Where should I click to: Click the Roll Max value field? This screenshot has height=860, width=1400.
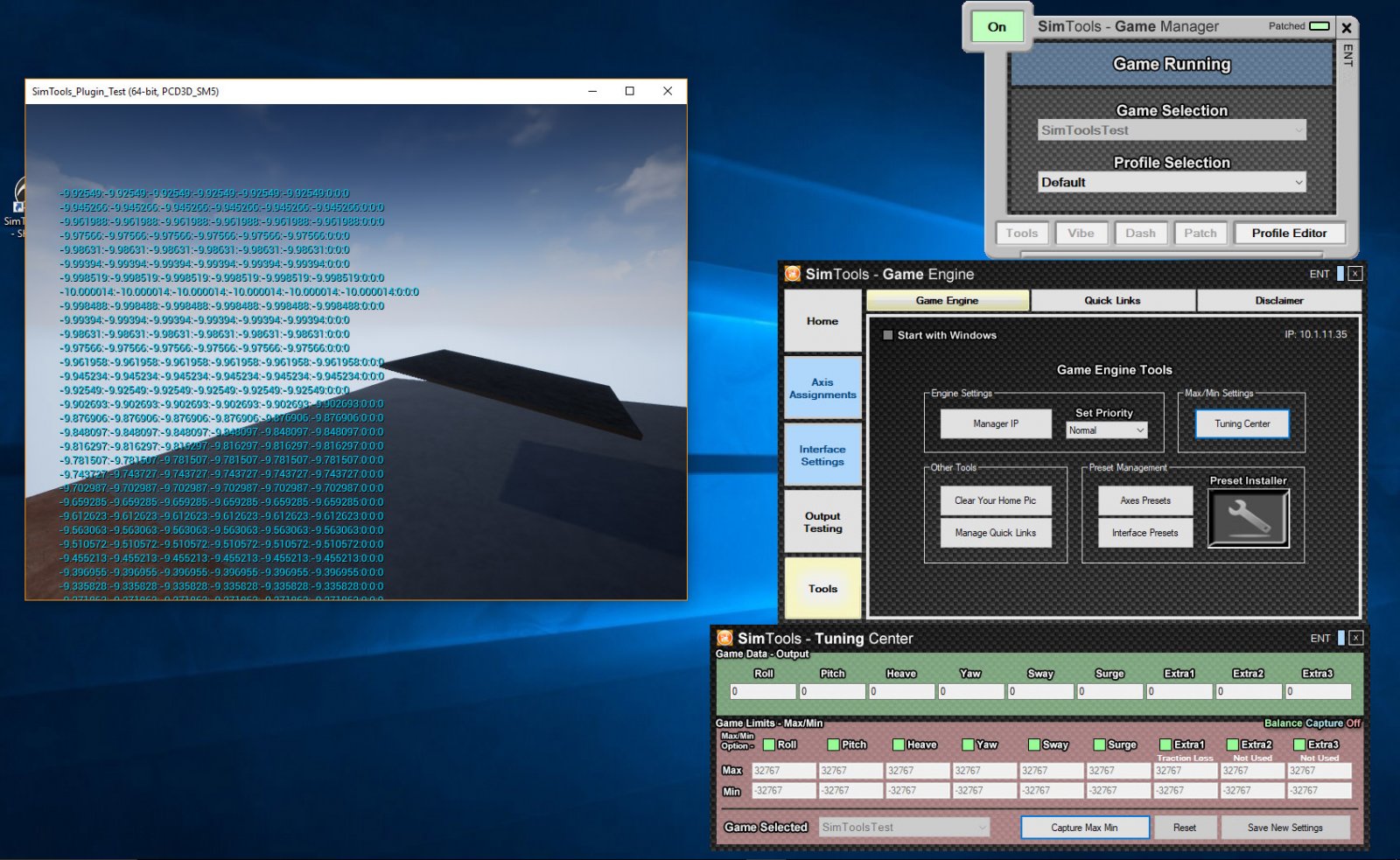pyautogui.click(x=783, y=771)
